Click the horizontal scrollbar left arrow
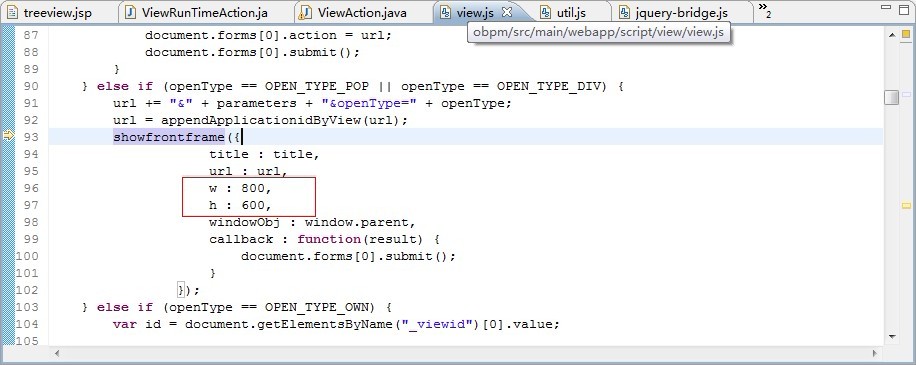Screen dimensions: 916x365 pyautogui.click(x=57, y=353)
